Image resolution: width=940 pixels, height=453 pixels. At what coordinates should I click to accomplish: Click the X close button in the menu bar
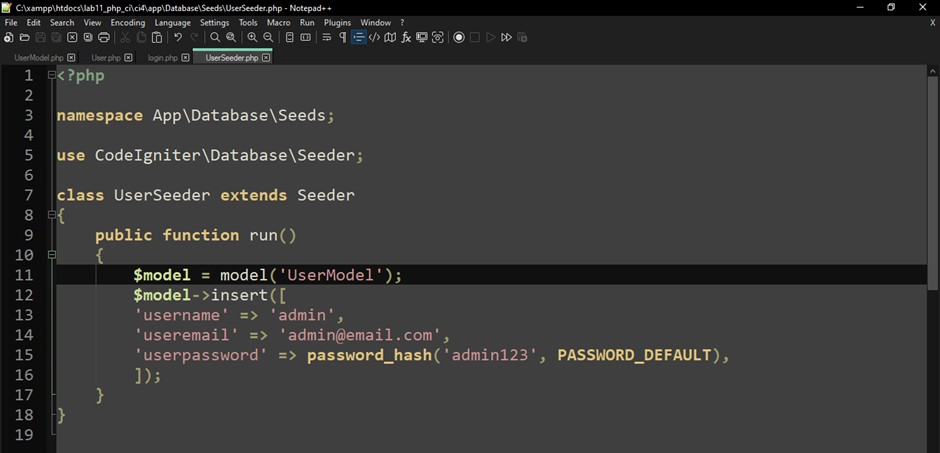tap(933, 23)
